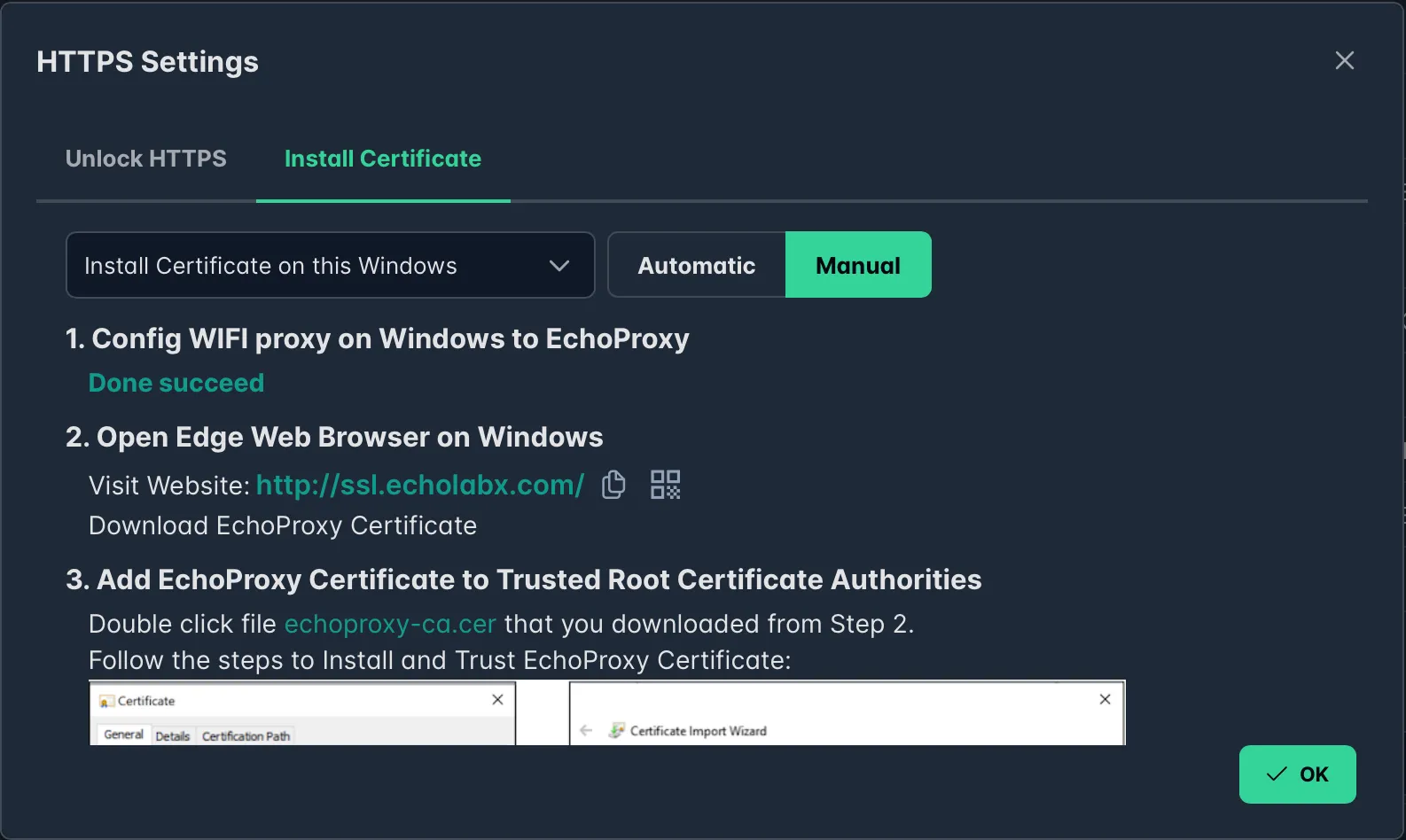Screen dimensions: 1406x840
Task: Click the Certificate Import Wizard screenshot
Action: pyautogui.click(x=847, y=713)
